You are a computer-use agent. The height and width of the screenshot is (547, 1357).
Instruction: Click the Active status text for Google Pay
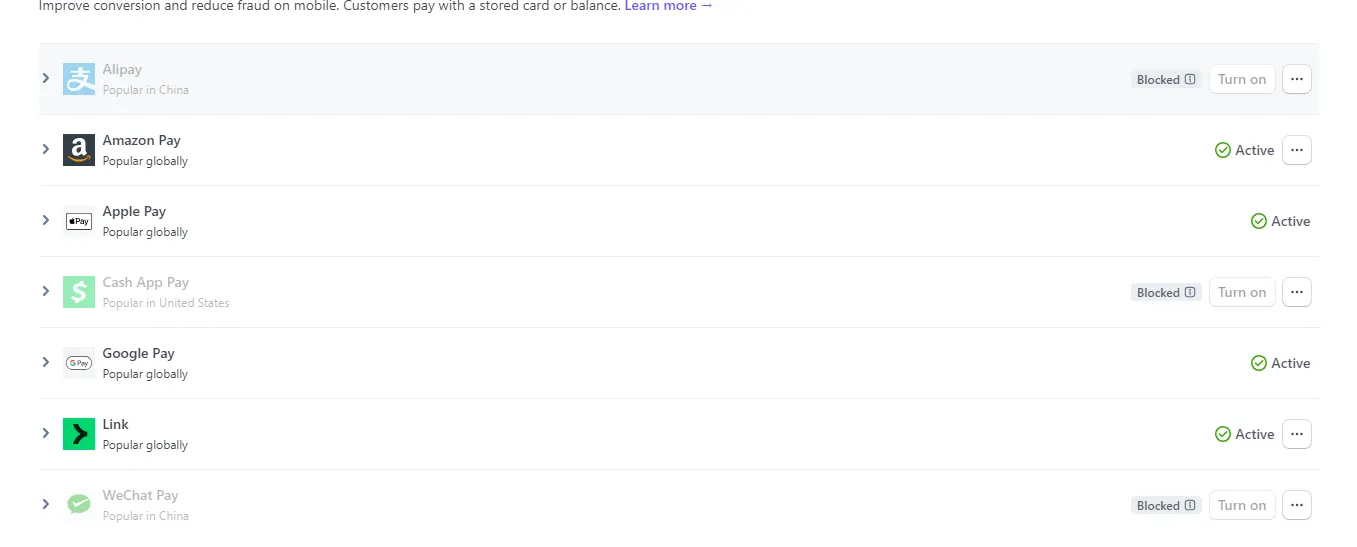(x=1290, y=363)
